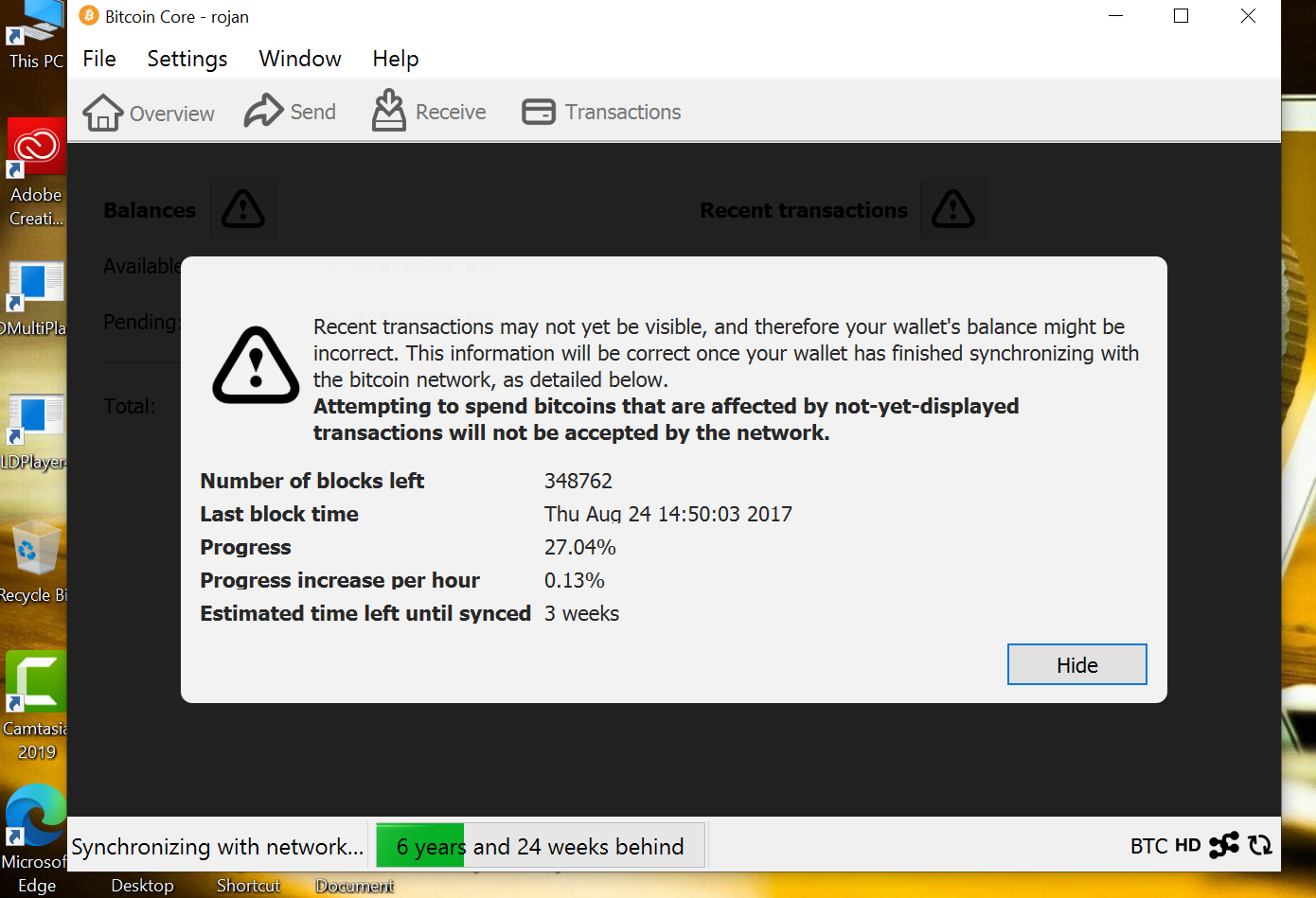Click the Bitcoin logo in title bar
This screenshot has width=1316, height=898.
click(89, 16)
